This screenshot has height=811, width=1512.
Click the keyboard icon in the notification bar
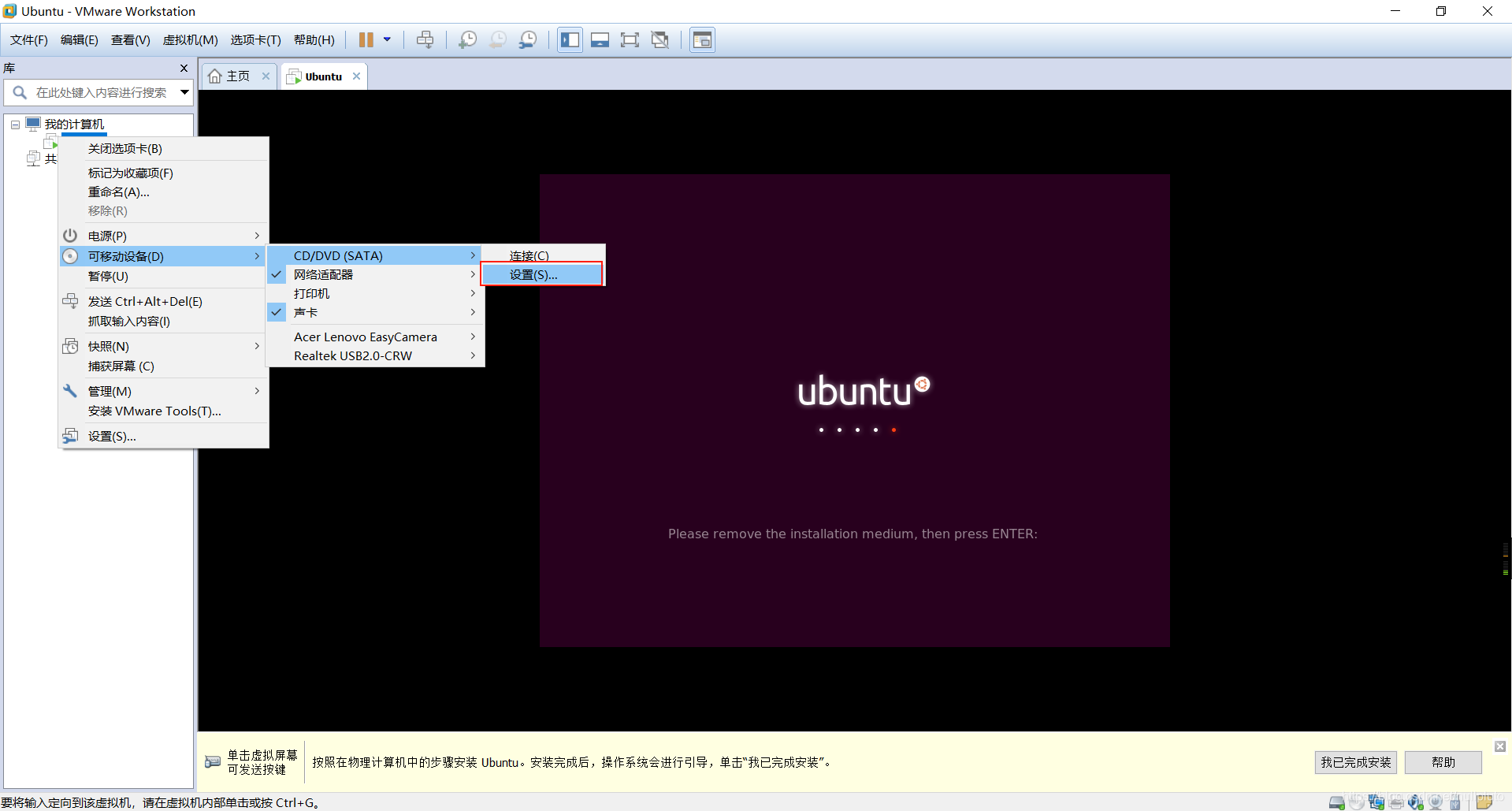click(x=213, y=761)
